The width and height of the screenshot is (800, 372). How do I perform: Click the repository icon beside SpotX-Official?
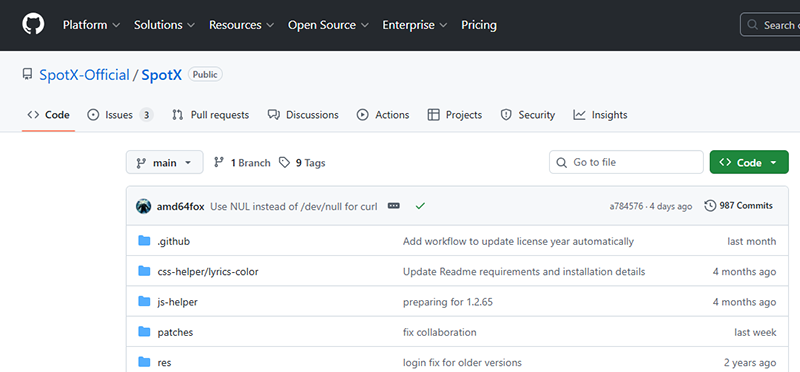(28, 75)
